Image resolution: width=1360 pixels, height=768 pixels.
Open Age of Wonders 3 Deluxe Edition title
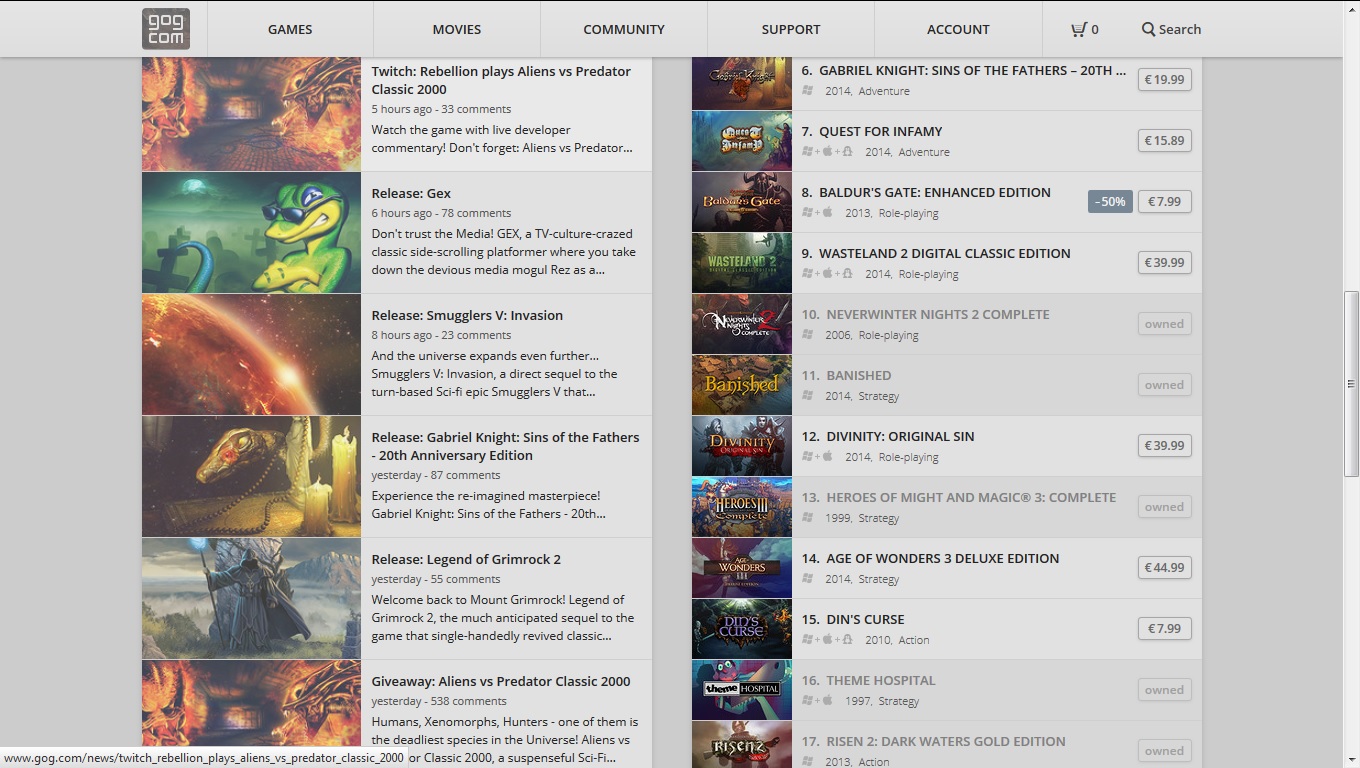click(942, 558)
